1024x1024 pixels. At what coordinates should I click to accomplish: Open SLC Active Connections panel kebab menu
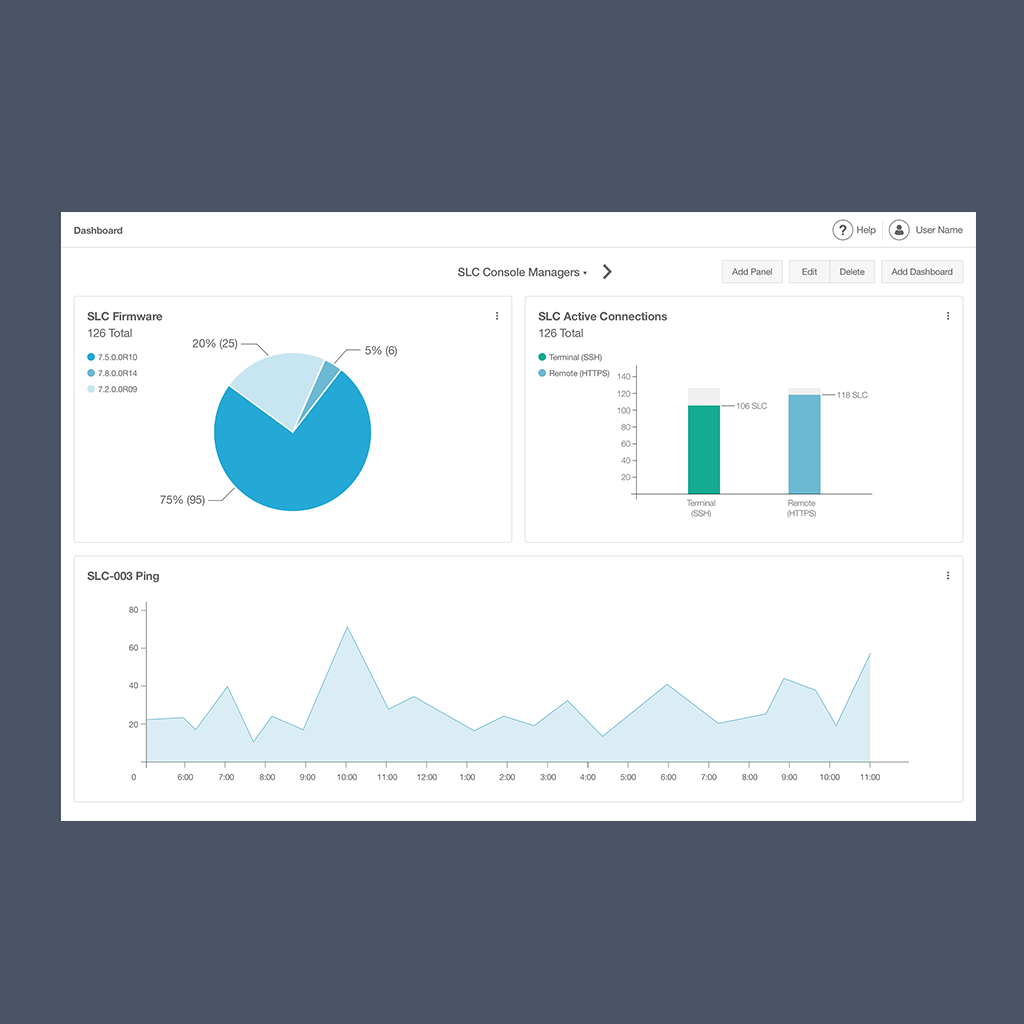point(948,316)
